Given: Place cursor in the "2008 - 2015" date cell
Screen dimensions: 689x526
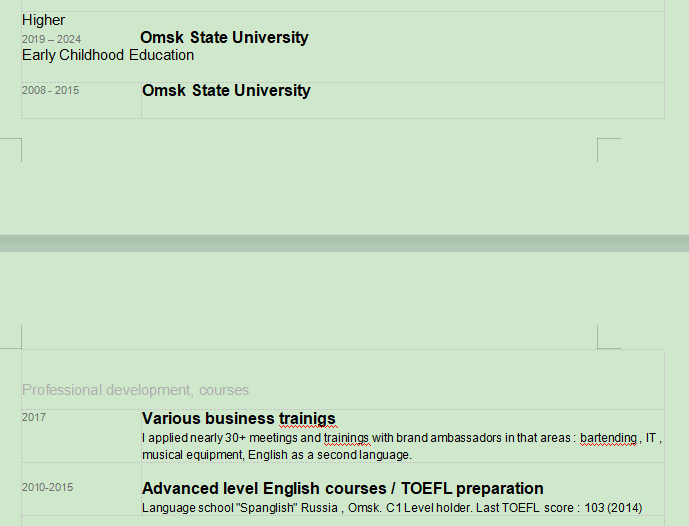Looking at the screenshot, I should pos(50,91).
